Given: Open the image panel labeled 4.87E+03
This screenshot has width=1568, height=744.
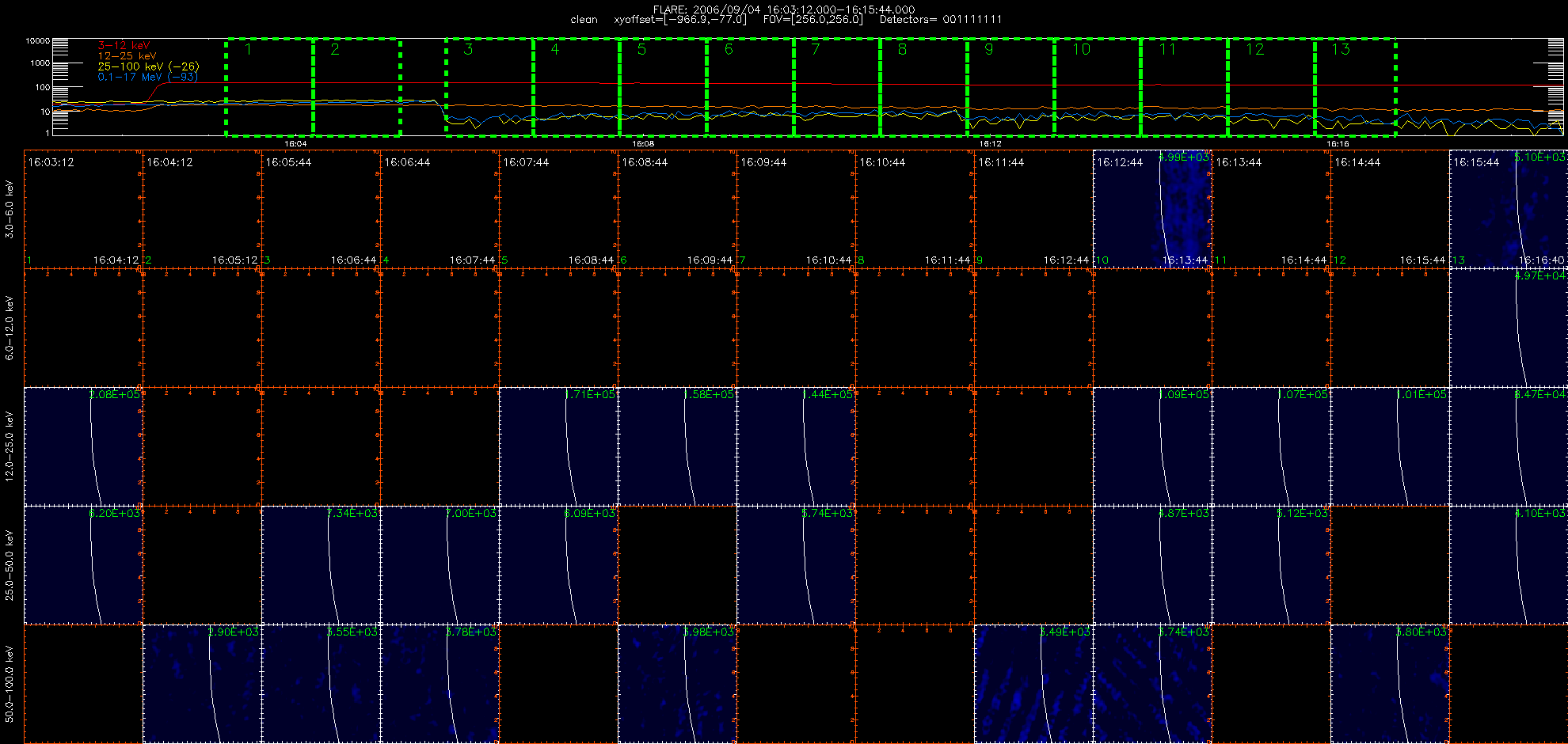Looking at the screenshot, I should pyautogui.click(x=1152, y=565).
